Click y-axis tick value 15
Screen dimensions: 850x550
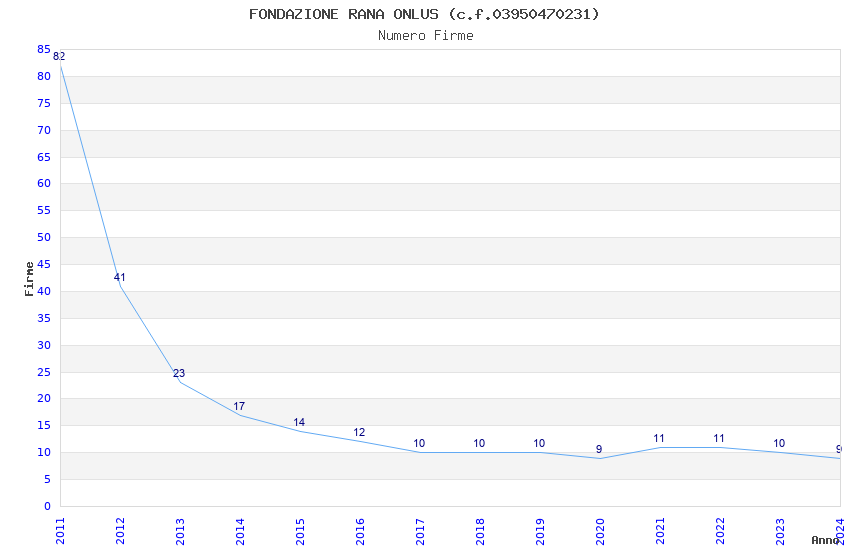[x=44, y=425]
